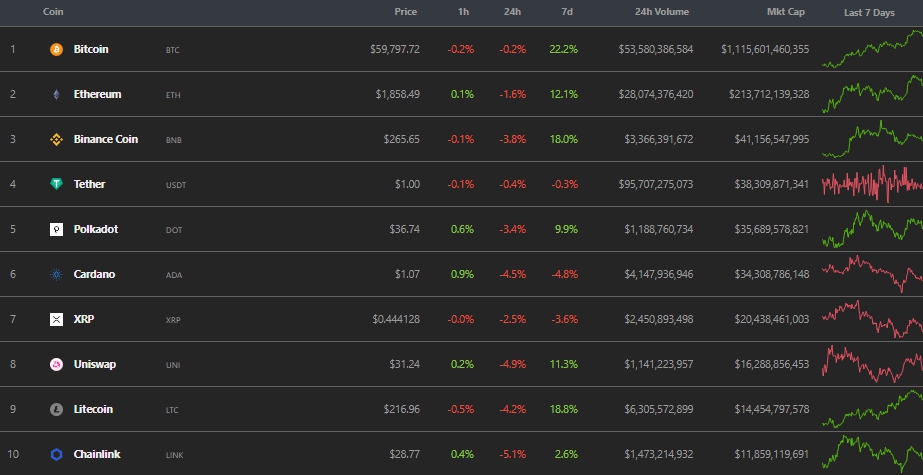
Task: Open the Ethereum coin name link
Action: [97, 94]
